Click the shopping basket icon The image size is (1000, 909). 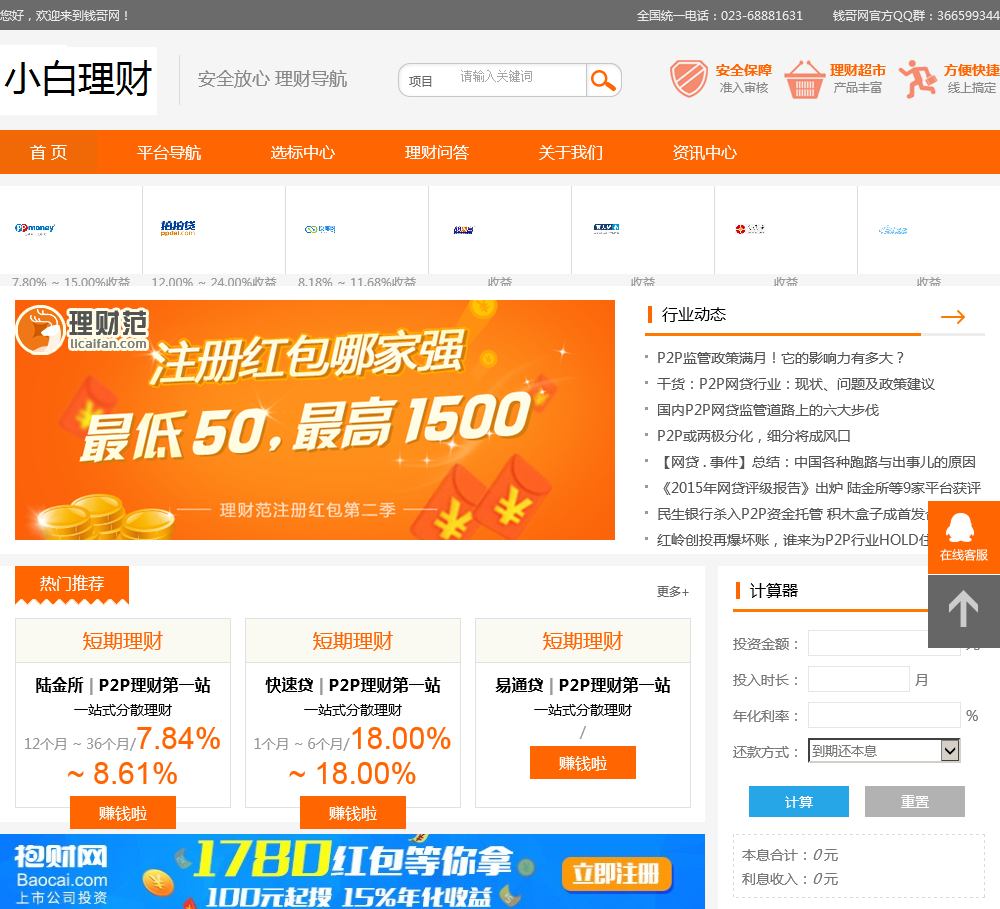(x=804, y=79)
